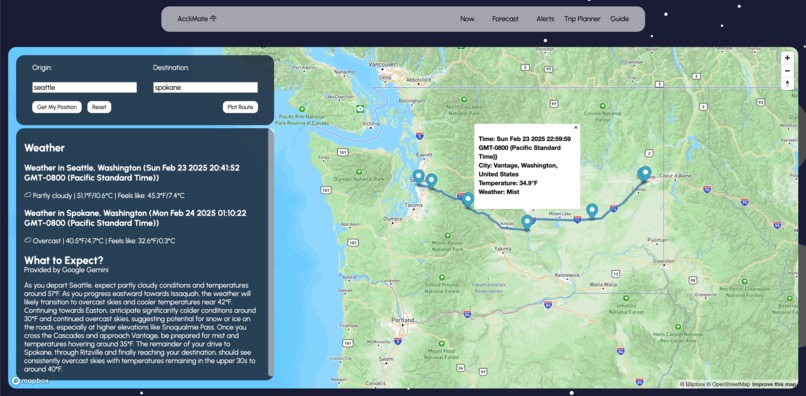Screen dimensions: 806x396
Task: Click the Walla Walla label on map
Action: [603, 284]
